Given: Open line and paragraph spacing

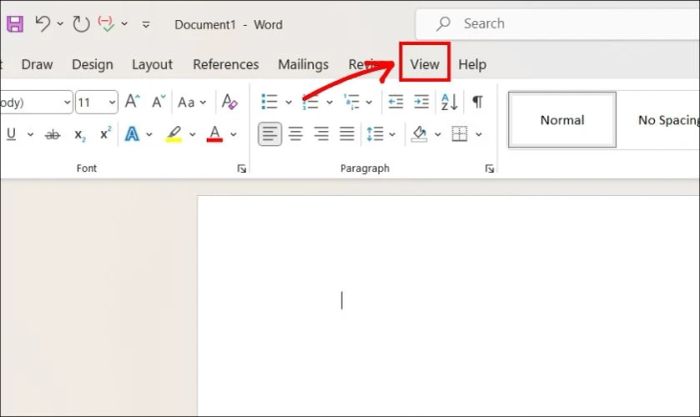Looking at the screenshot, I should pos(375,133).
